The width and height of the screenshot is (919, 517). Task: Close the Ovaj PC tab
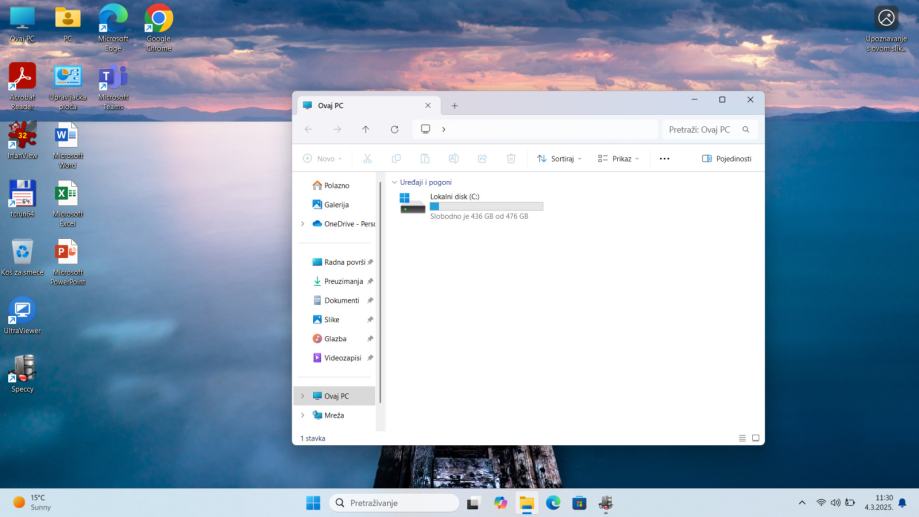[428, 106]
